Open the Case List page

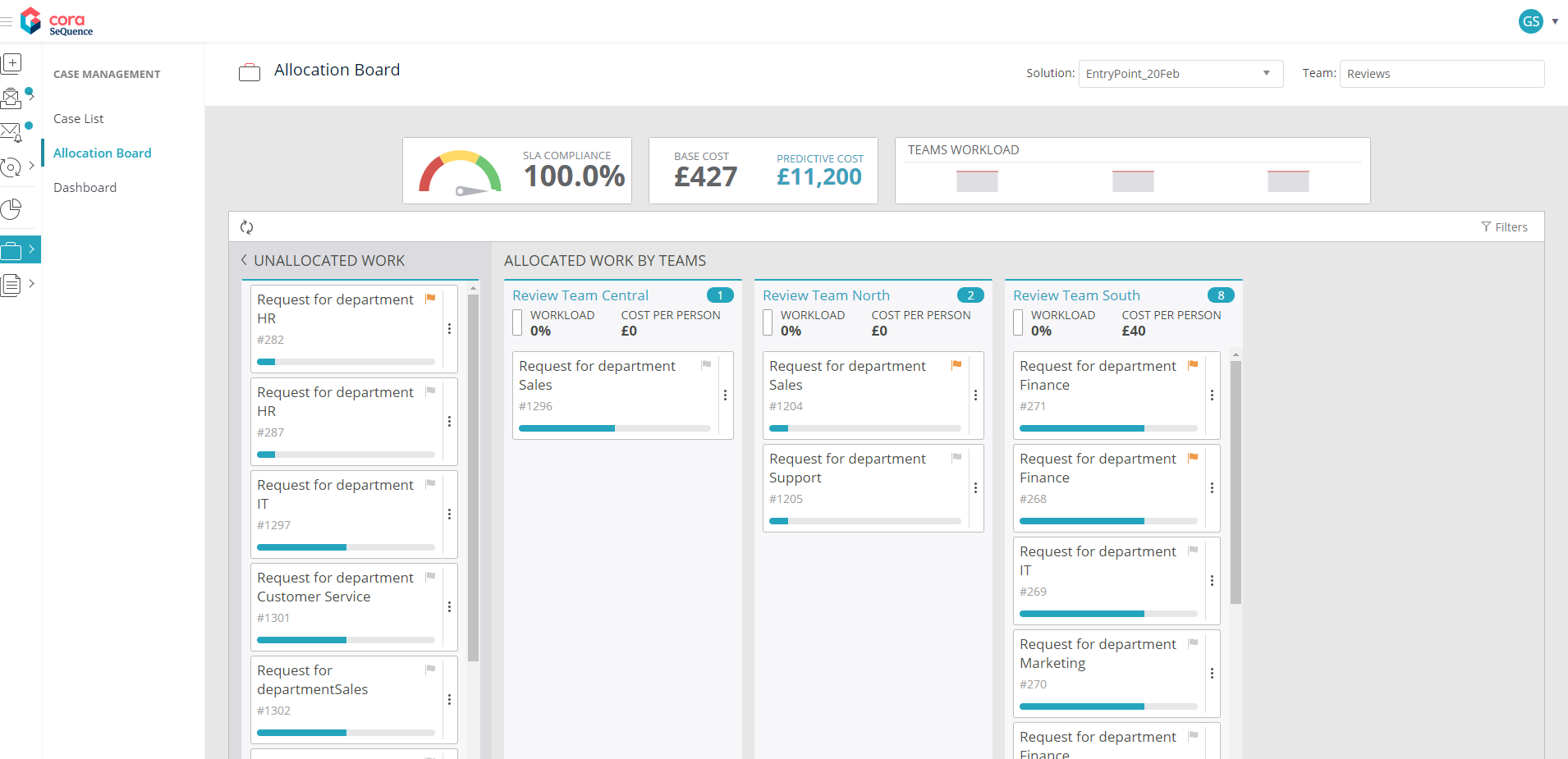pos(79,119)
